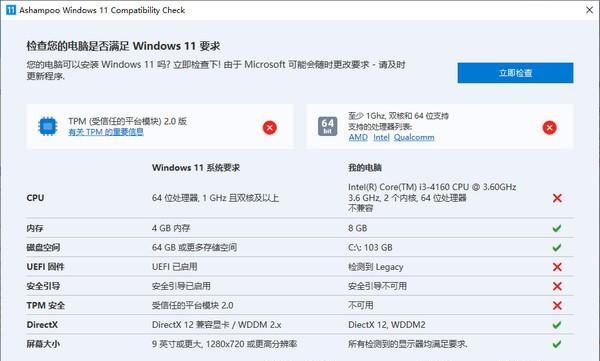Click the C:\: 103 GB value

coord(370,247)
